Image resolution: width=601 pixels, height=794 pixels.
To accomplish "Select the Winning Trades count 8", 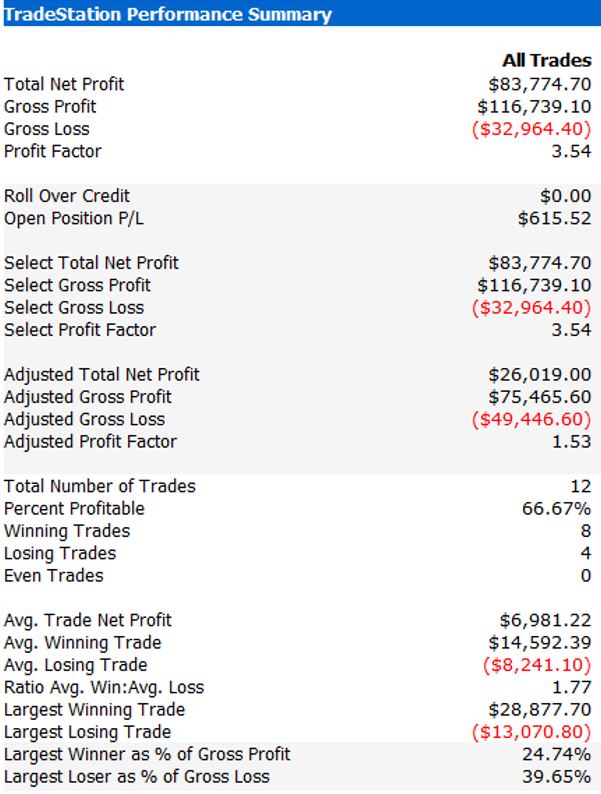I will 586,531.
